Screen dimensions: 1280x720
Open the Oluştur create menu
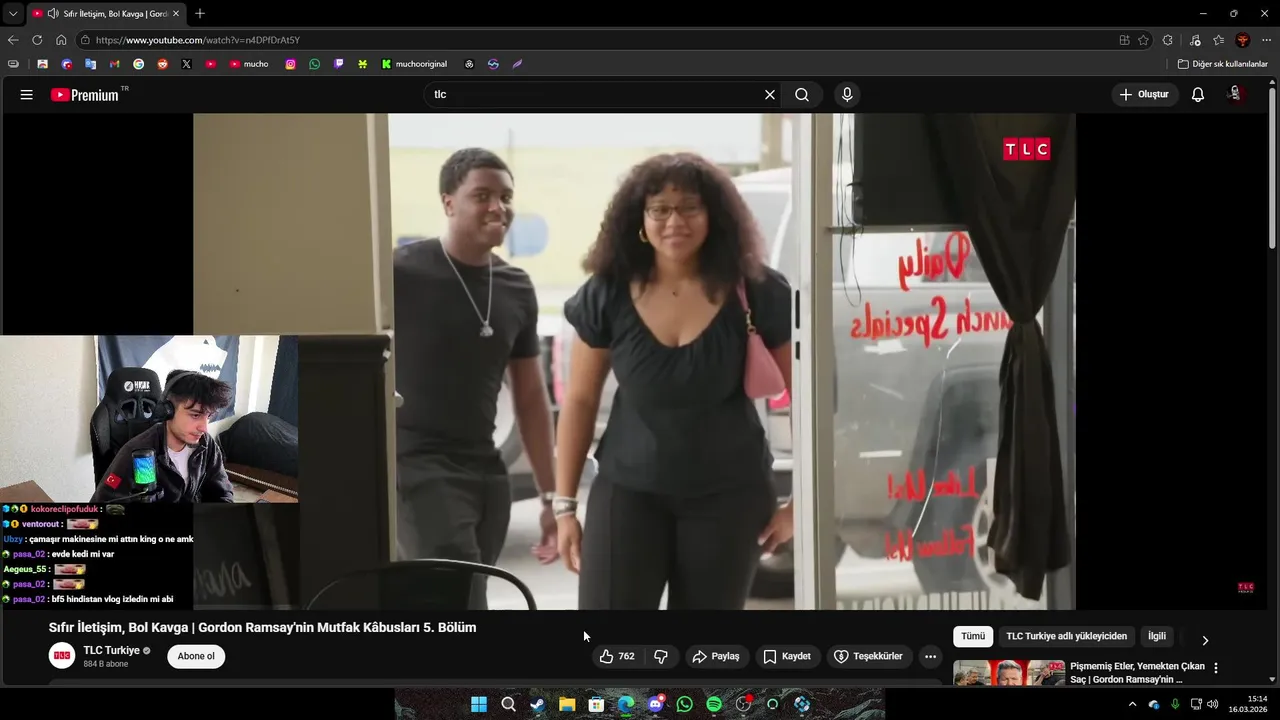click(x=1144, y=95)
